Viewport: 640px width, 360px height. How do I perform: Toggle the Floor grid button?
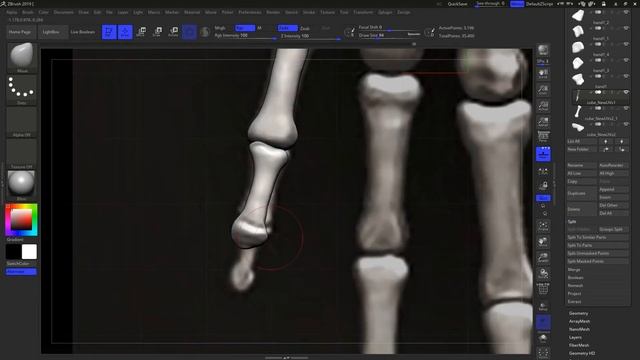click(x=543, y=154)
